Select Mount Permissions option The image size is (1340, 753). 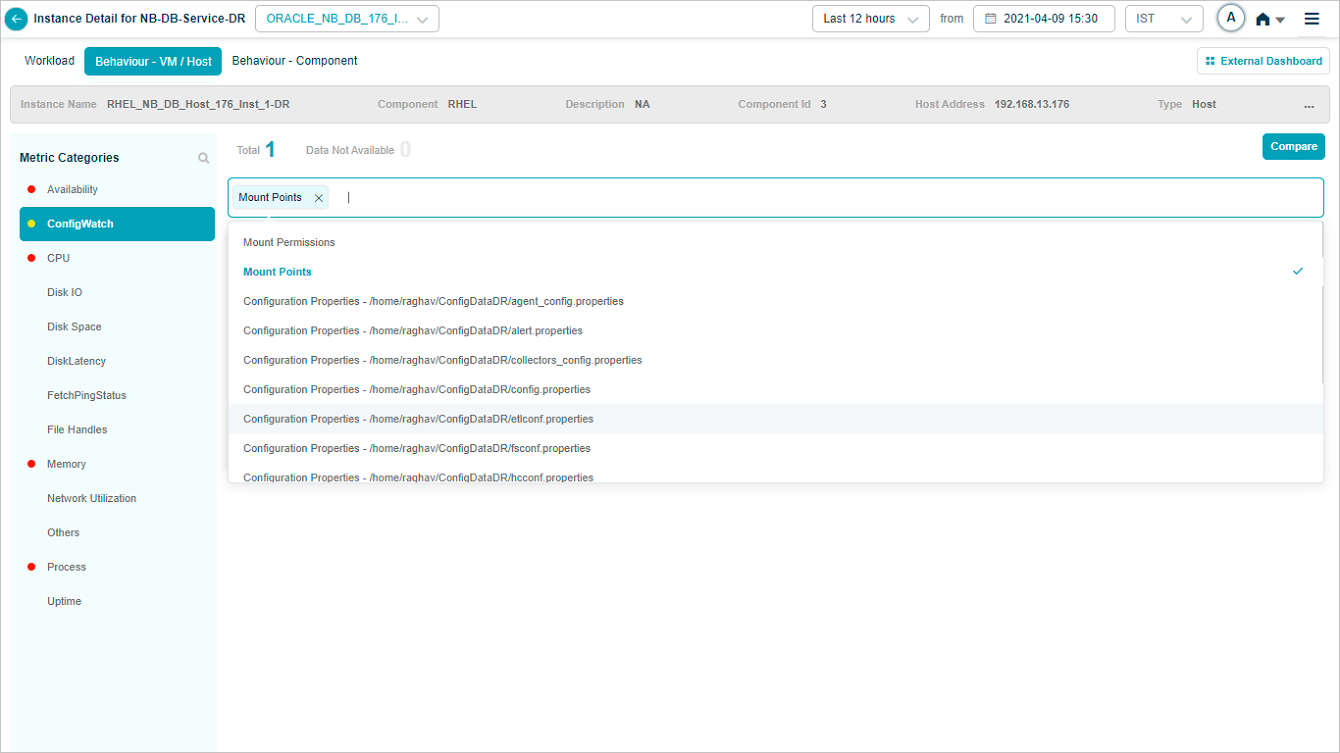pos(289,243)
